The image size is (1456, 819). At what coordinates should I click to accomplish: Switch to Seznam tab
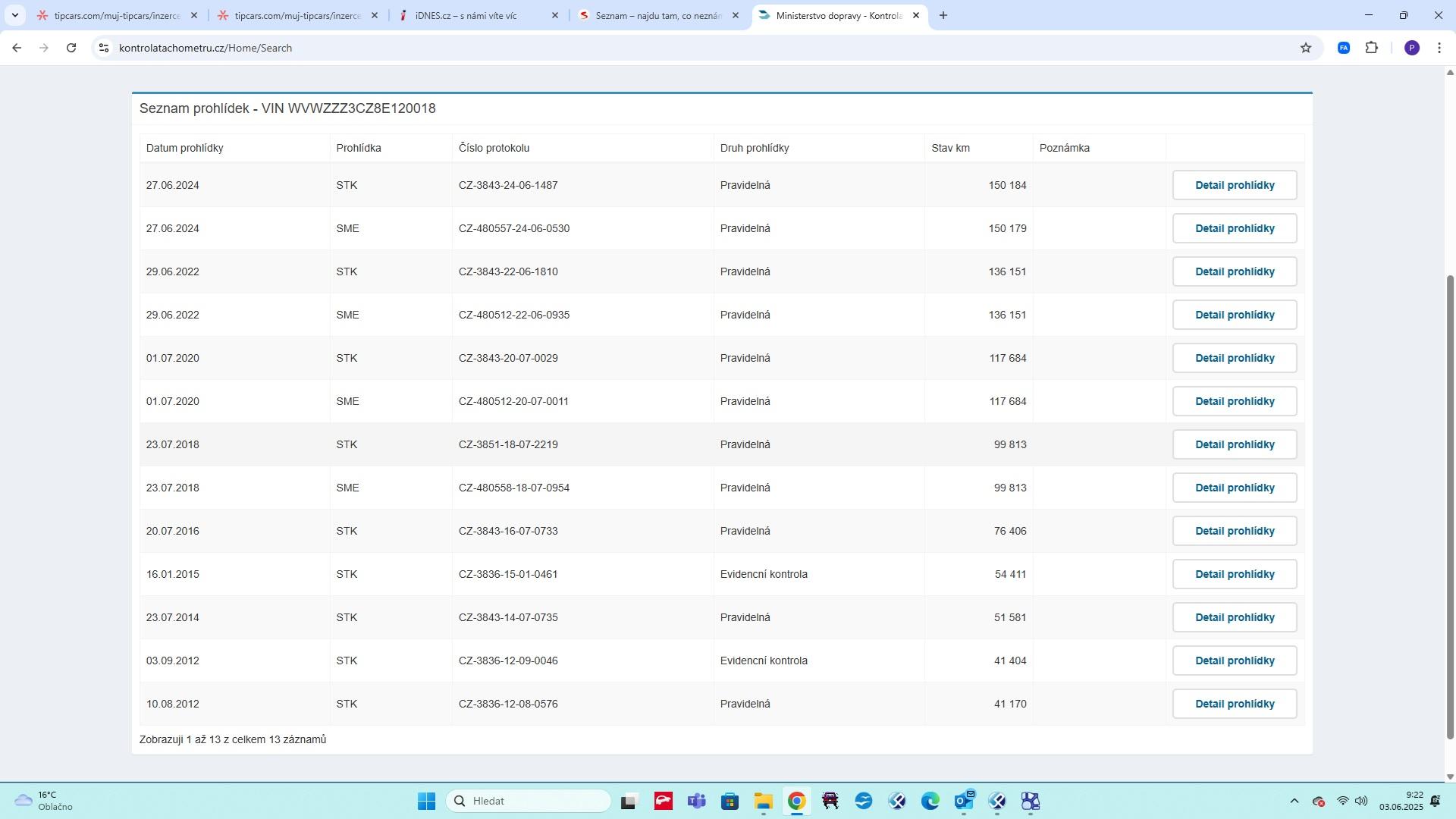[x=656, y=15]
